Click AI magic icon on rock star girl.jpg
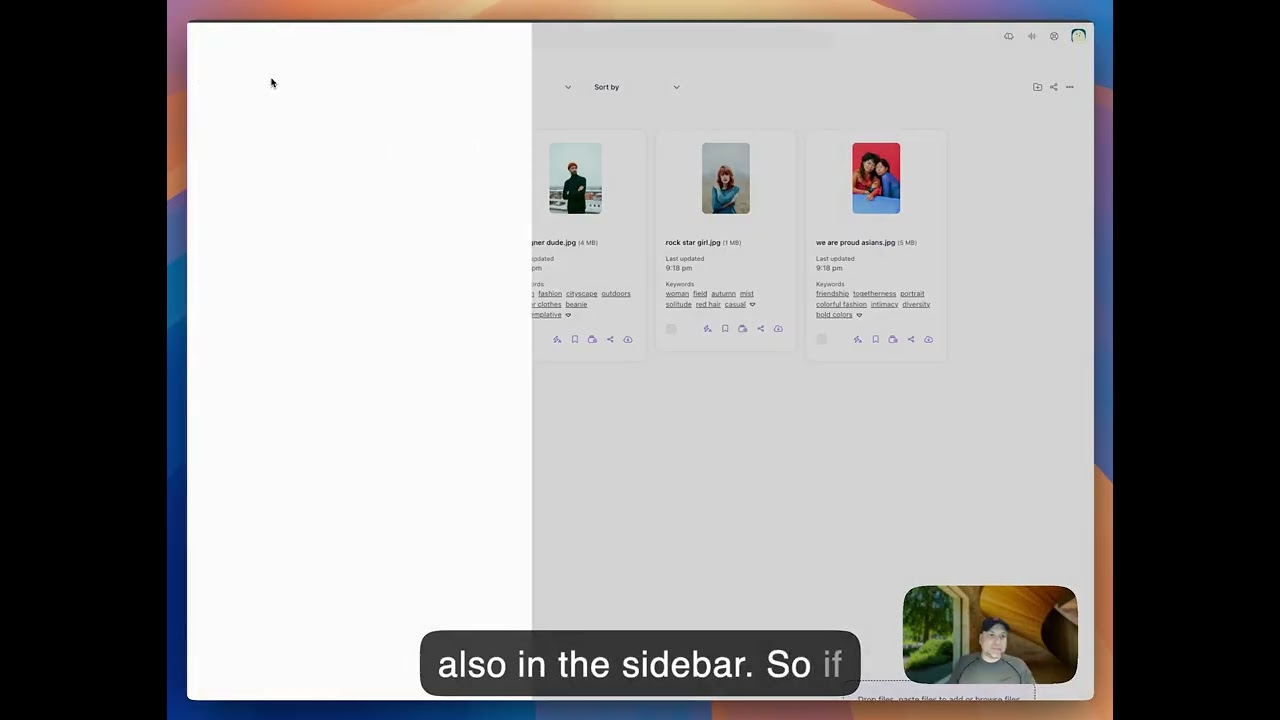 707,329
